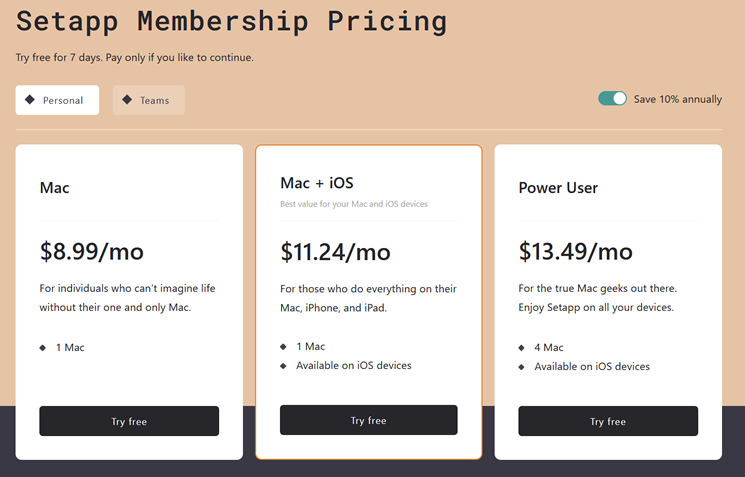The height and width of the screenshot is (477, 745).
Task: Select the Power User plan heading
Action: (x=558, y=188)
